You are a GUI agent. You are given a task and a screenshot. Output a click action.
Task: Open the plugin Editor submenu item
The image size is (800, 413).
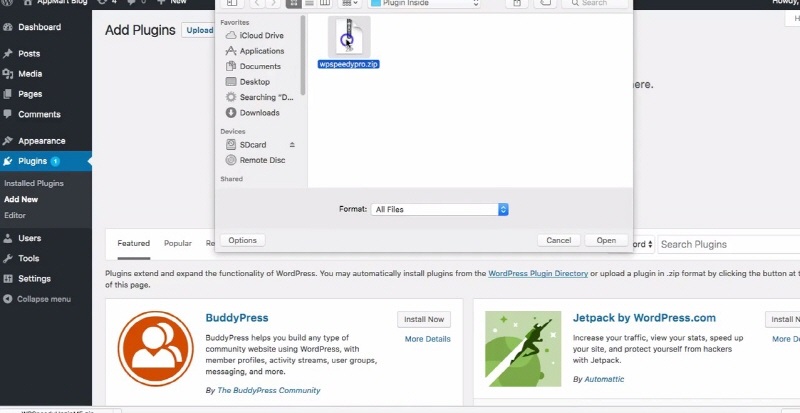(15, 215)
